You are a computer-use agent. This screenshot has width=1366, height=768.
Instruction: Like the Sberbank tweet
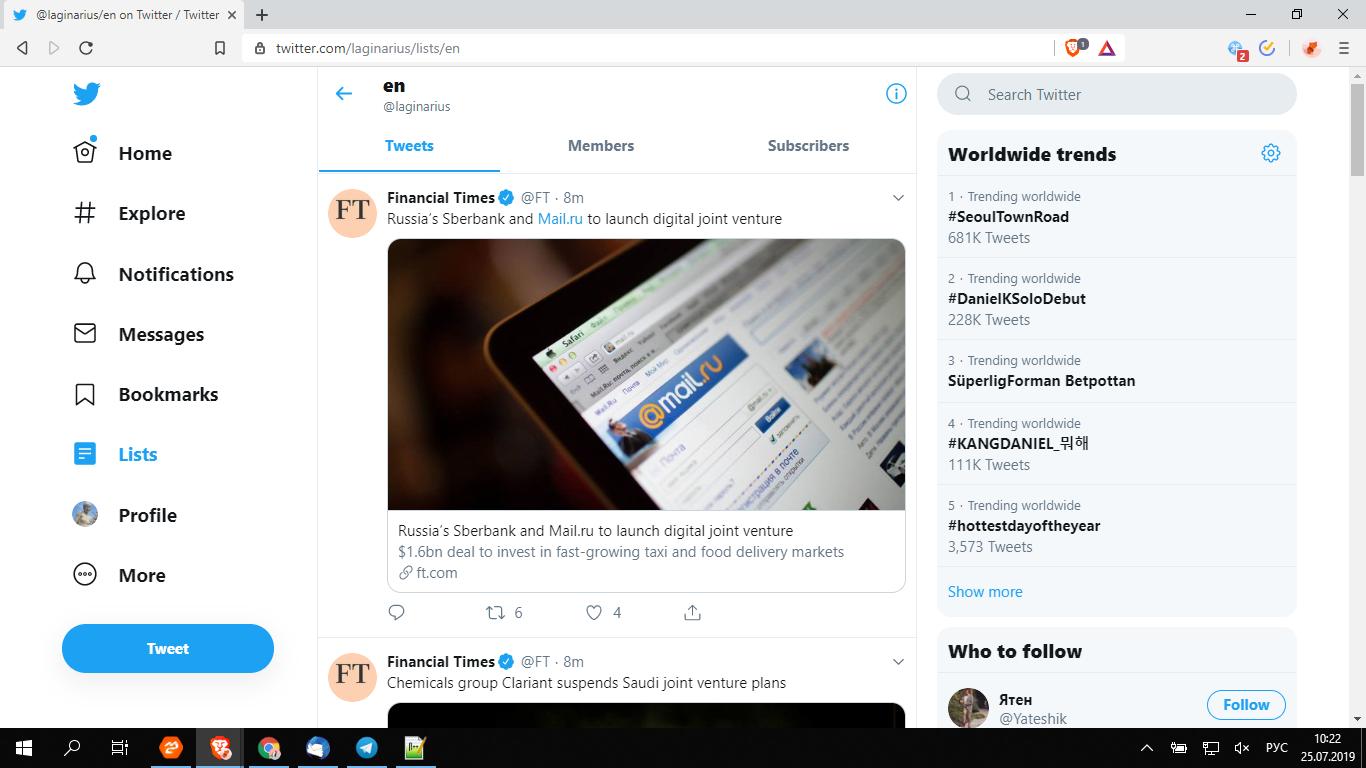(x=594, y=612)
